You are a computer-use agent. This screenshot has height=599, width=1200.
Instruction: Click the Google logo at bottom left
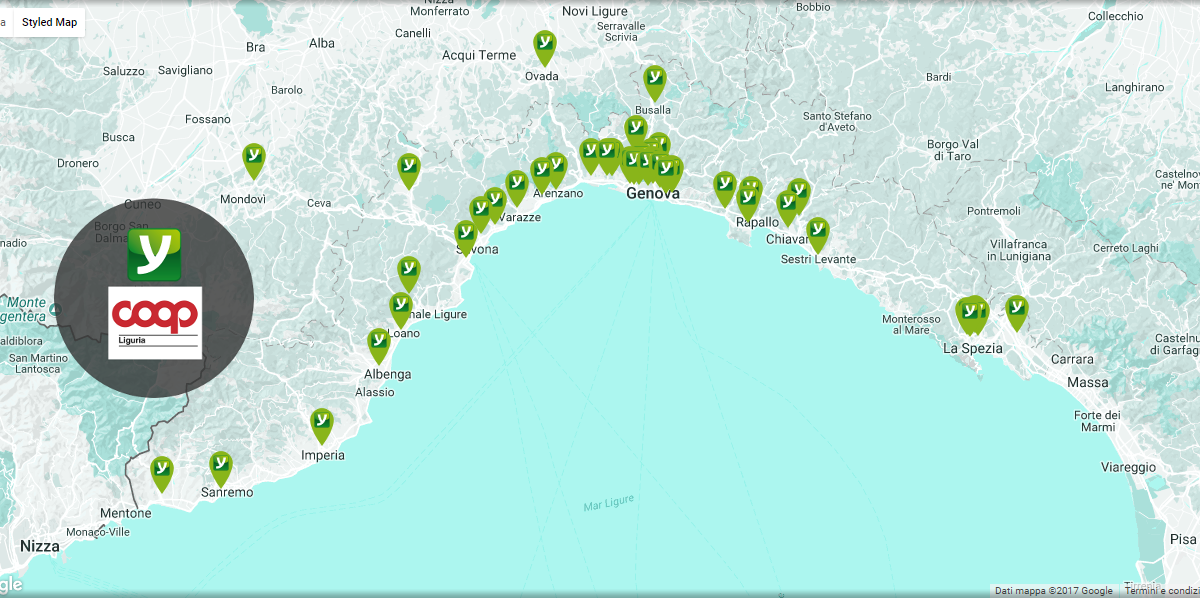click(x=10, y=586)
